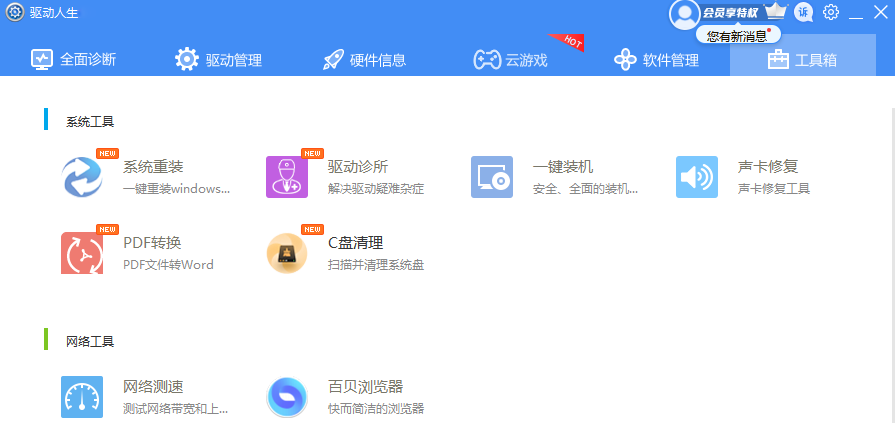
Task: Click the 一键重装windows... description
Action: pos(176,188)
